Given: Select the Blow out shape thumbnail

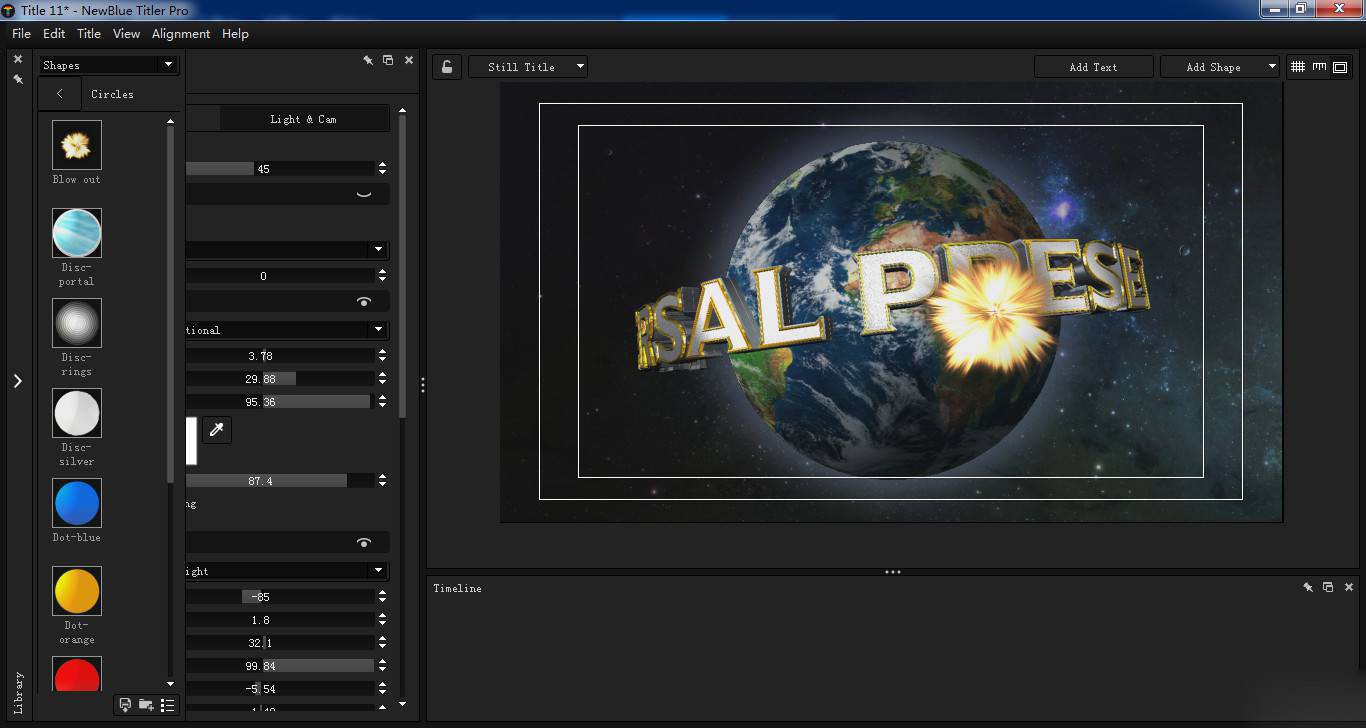Looking at the screenshot, I should coord(77,146).
